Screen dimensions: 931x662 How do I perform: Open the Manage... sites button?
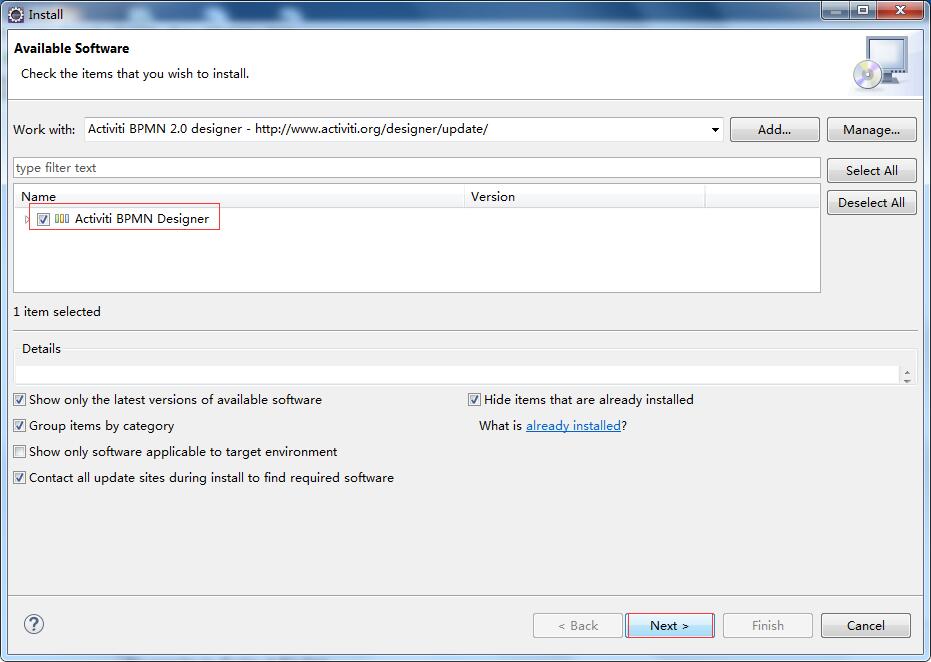872,129
